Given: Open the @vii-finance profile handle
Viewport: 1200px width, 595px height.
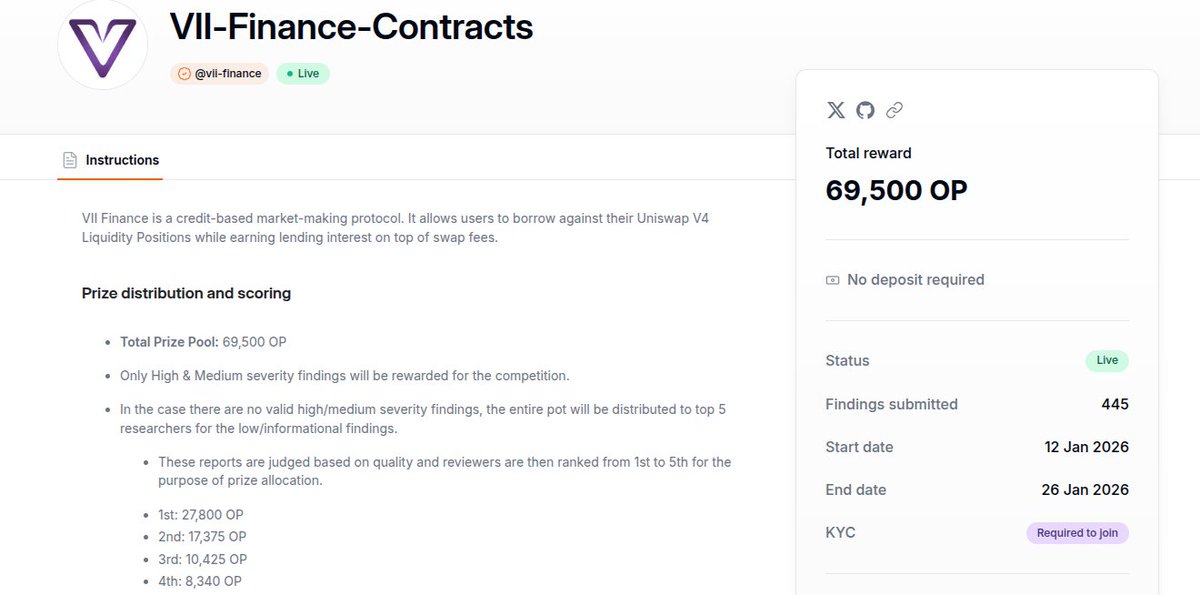Looking at the screenshot, I should (228, 74).
